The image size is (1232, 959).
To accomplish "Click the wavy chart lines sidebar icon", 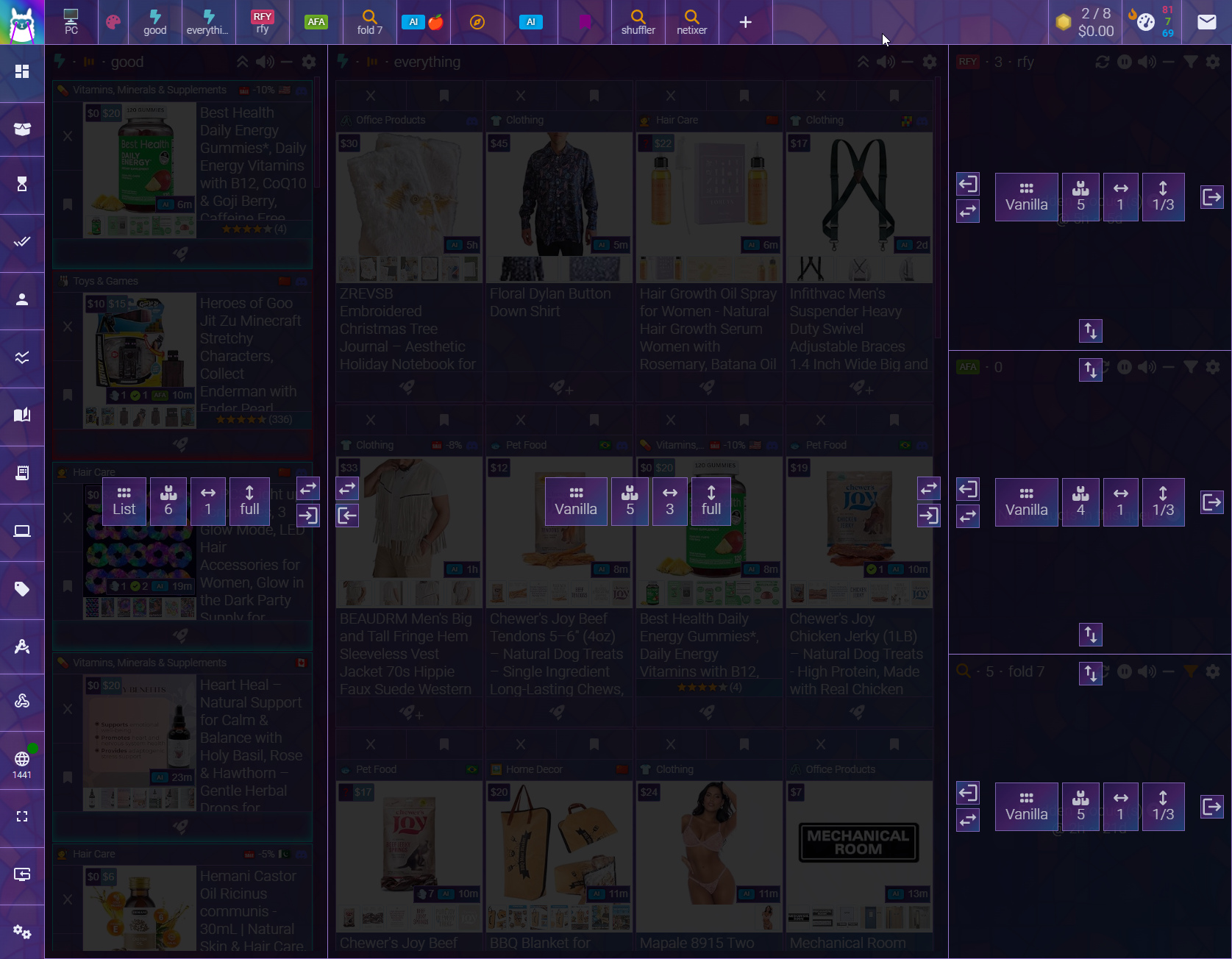I will click(x=22, y=357).
